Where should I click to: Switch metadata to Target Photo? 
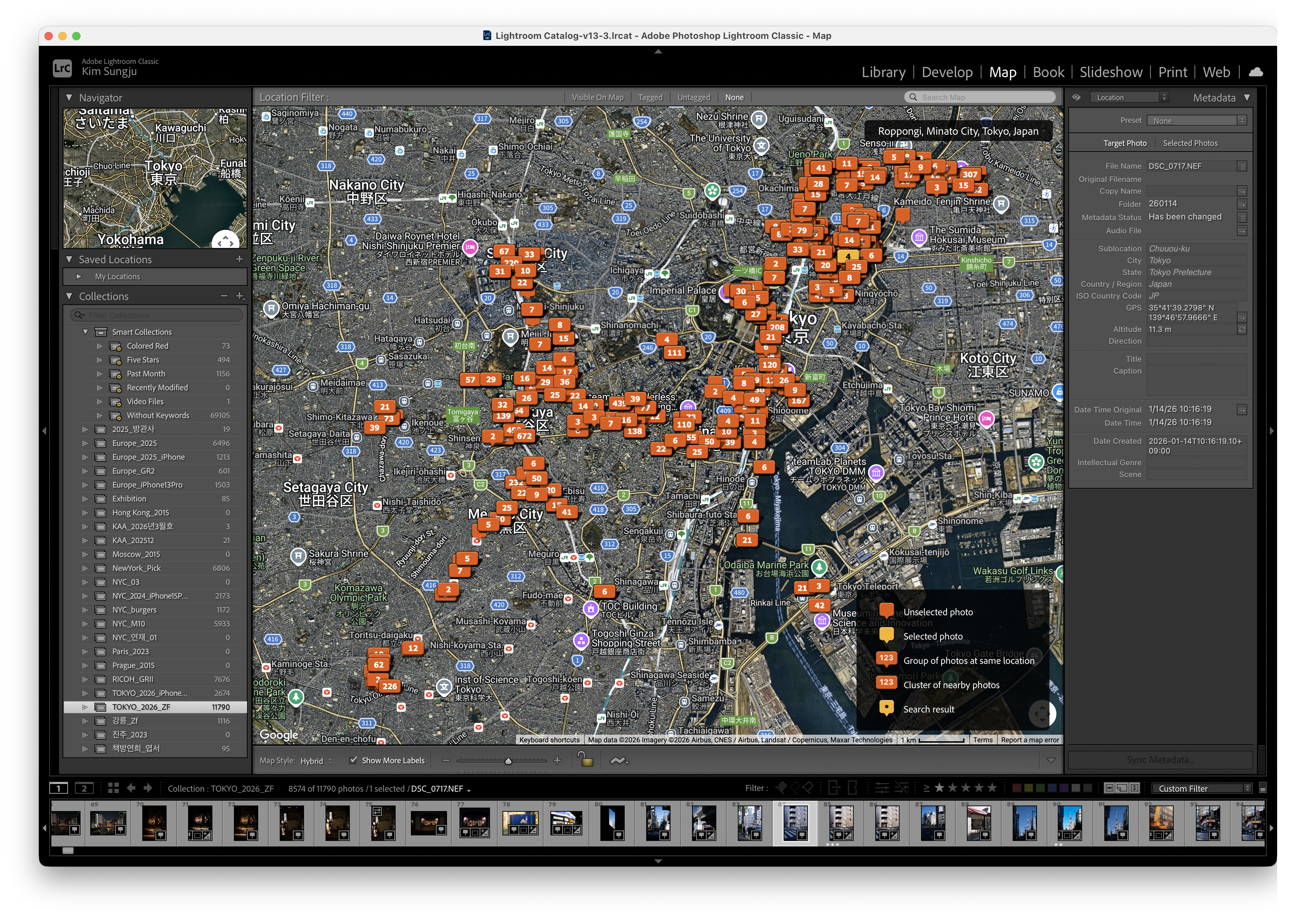[x=1124, y=143]
